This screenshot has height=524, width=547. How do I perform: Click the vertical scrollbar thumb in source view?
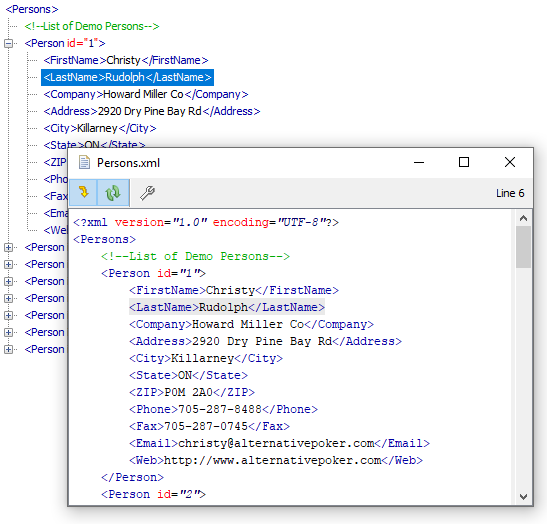point(523,247)
